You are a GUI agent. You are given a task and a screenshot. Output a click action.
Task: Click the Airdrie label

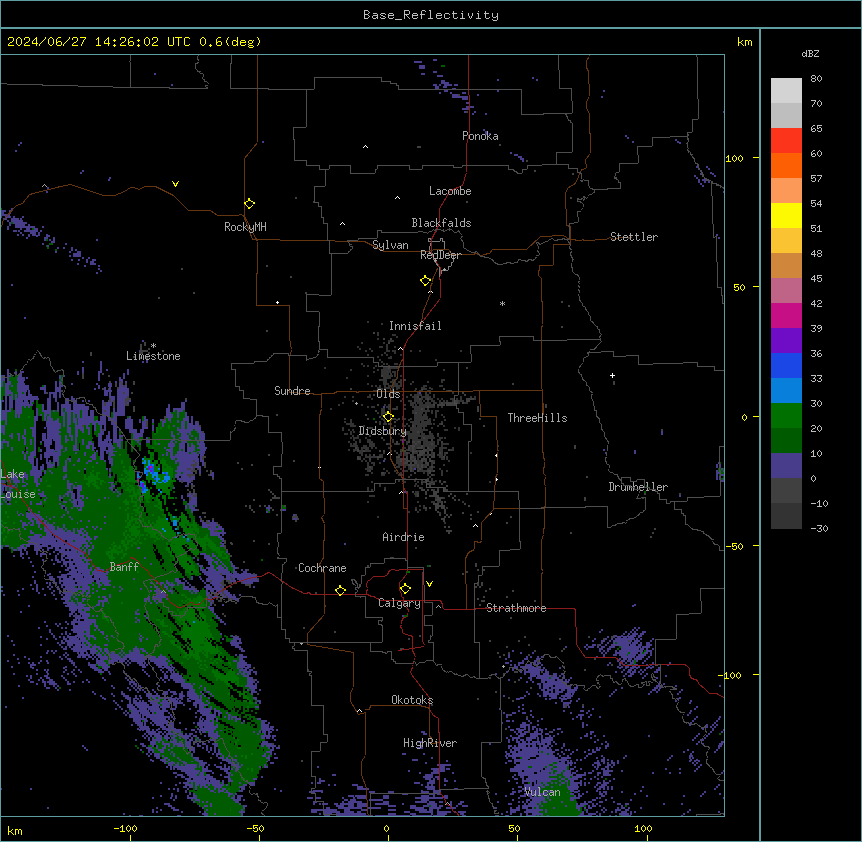click(x=404, y=537)
